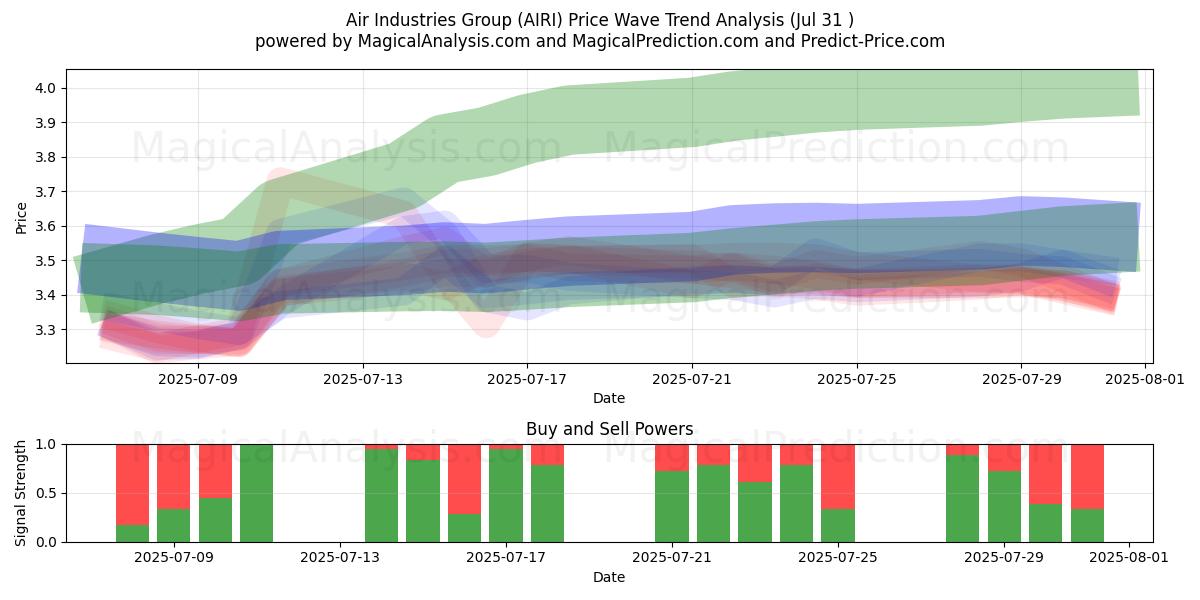
Task: Select the 0.5 signal strength tick
Action: (47, 493)
